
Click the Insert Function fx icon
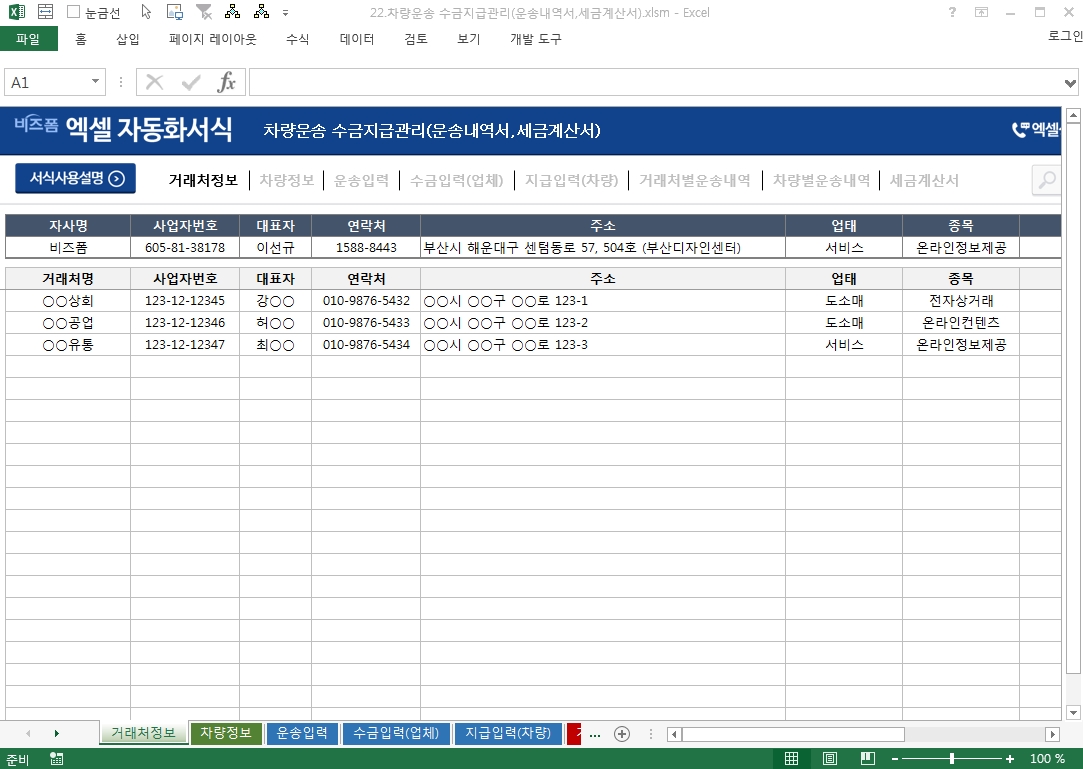click(x=227, y=82)
